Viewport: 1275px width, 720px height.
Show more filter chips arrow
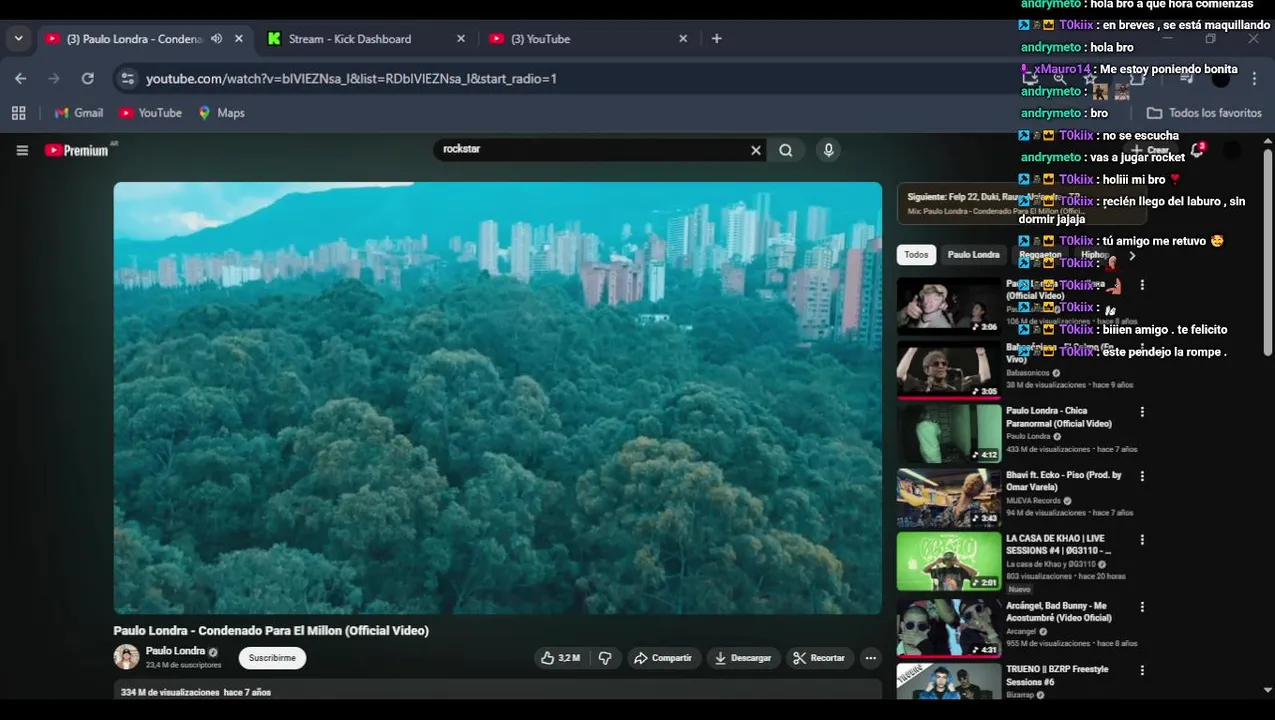1132,256
